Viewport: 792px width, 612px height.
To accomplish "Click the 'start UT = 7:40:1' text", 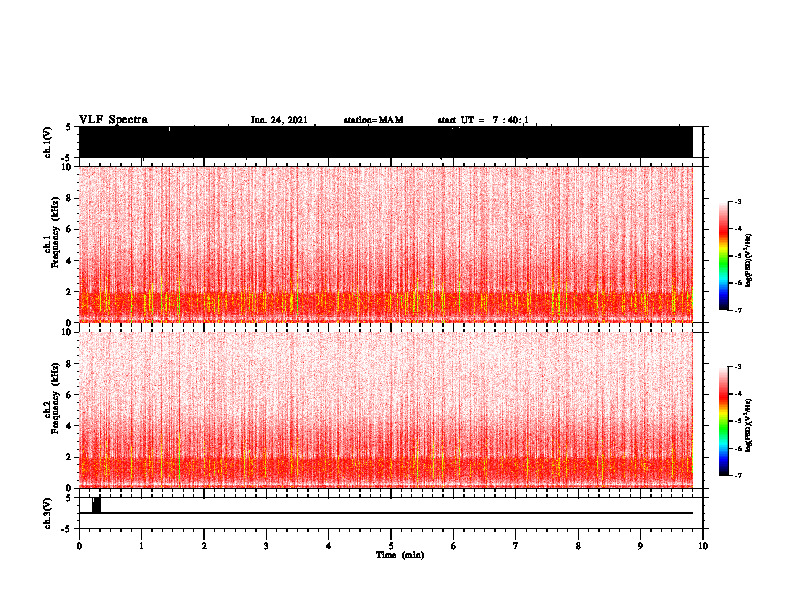I will point(483,120).
